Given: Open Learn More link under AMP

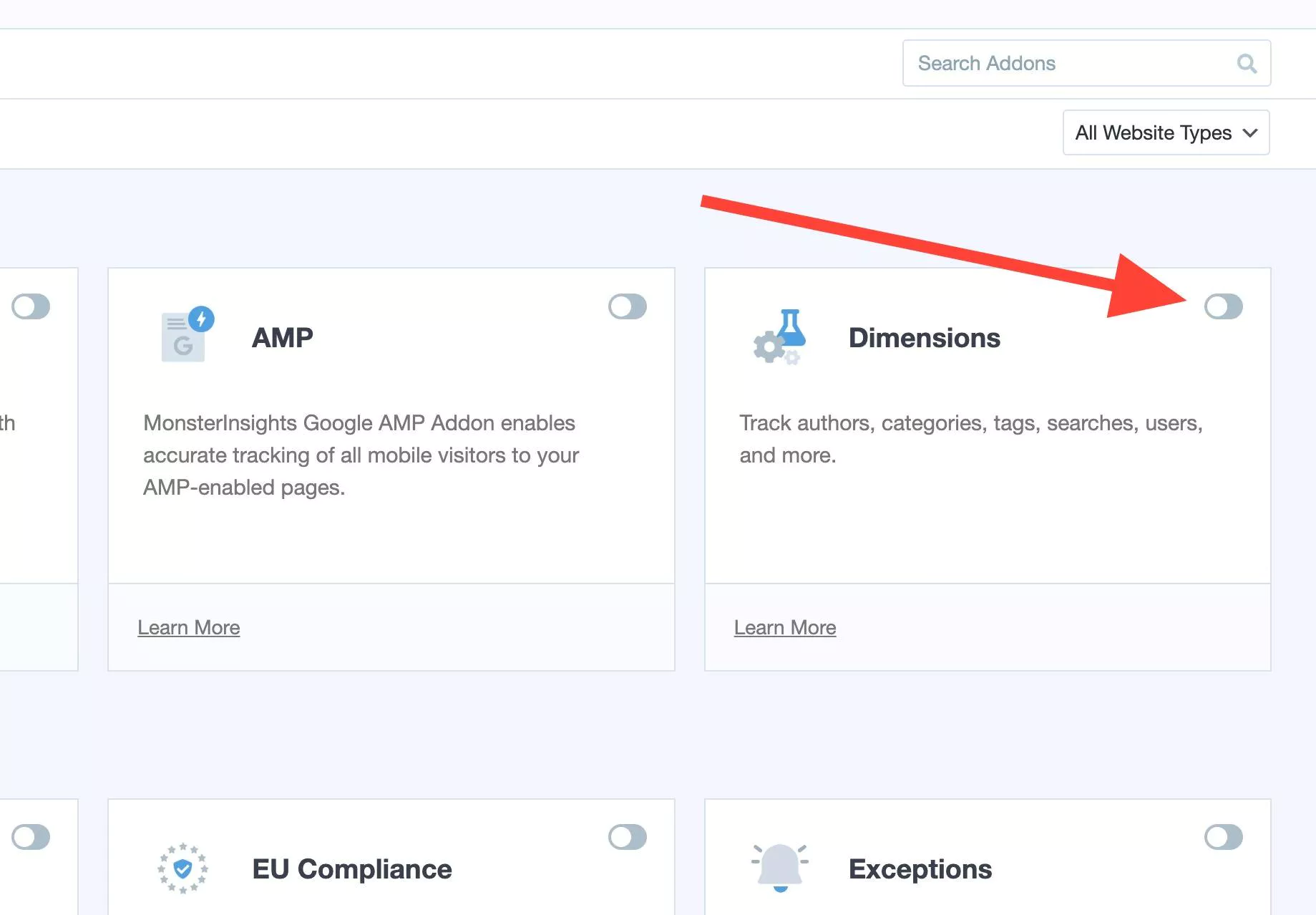Looking at the screenshot, I should (189, 627).
